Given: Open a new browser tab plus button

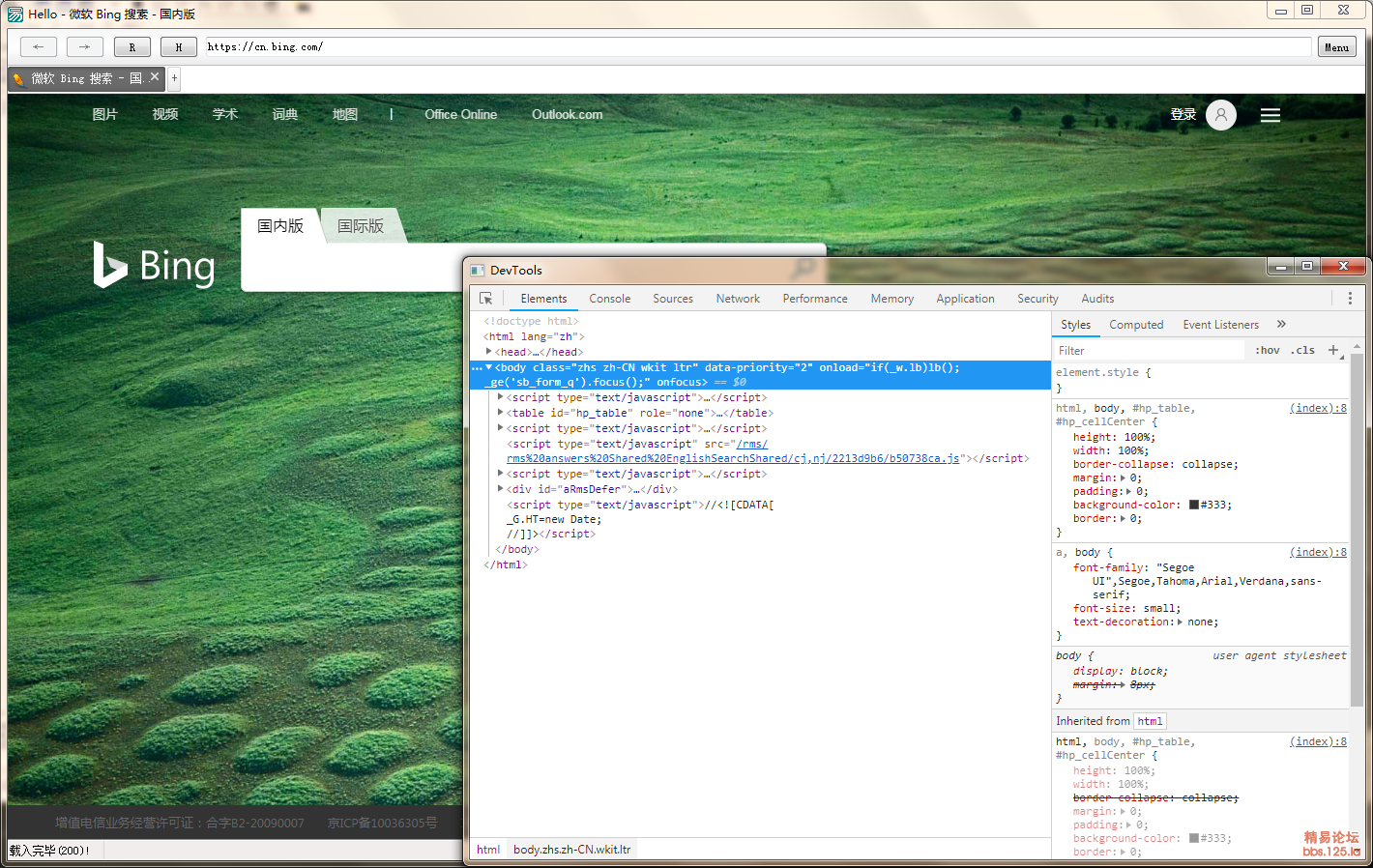Looking at the screenshot, I should 174,77.
